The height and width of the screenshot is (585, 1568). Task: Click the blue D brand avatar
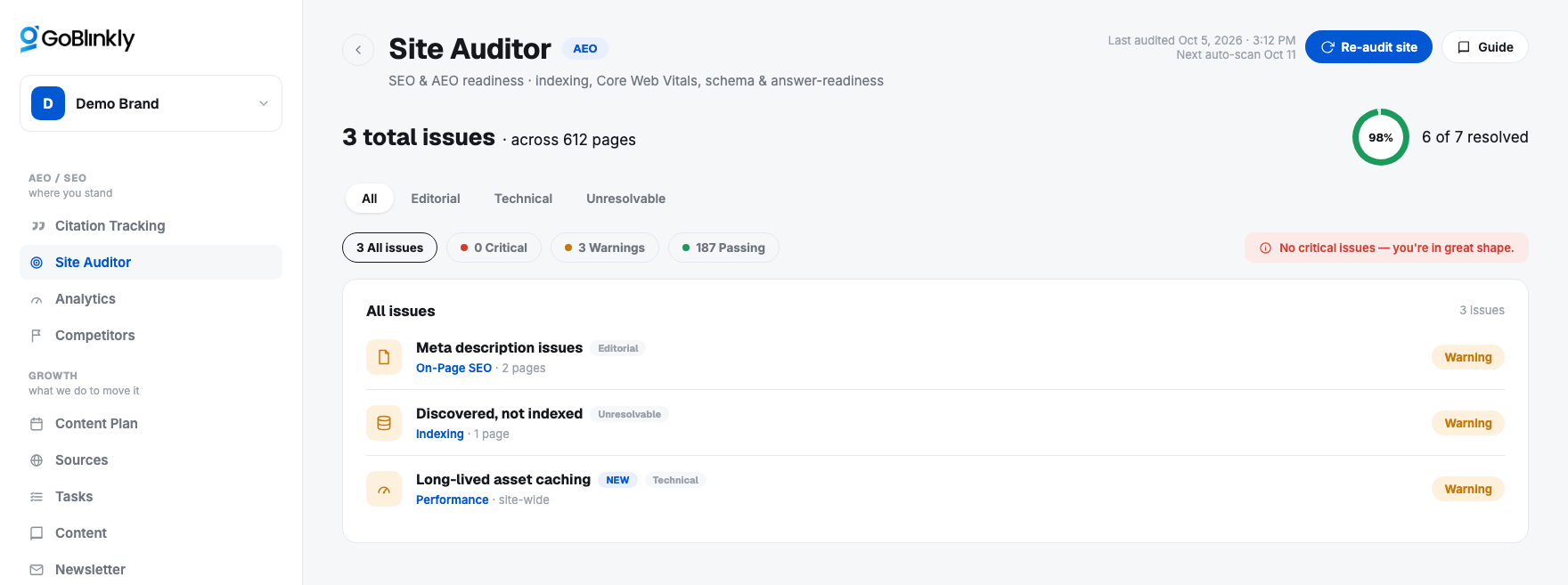(48, 103)
